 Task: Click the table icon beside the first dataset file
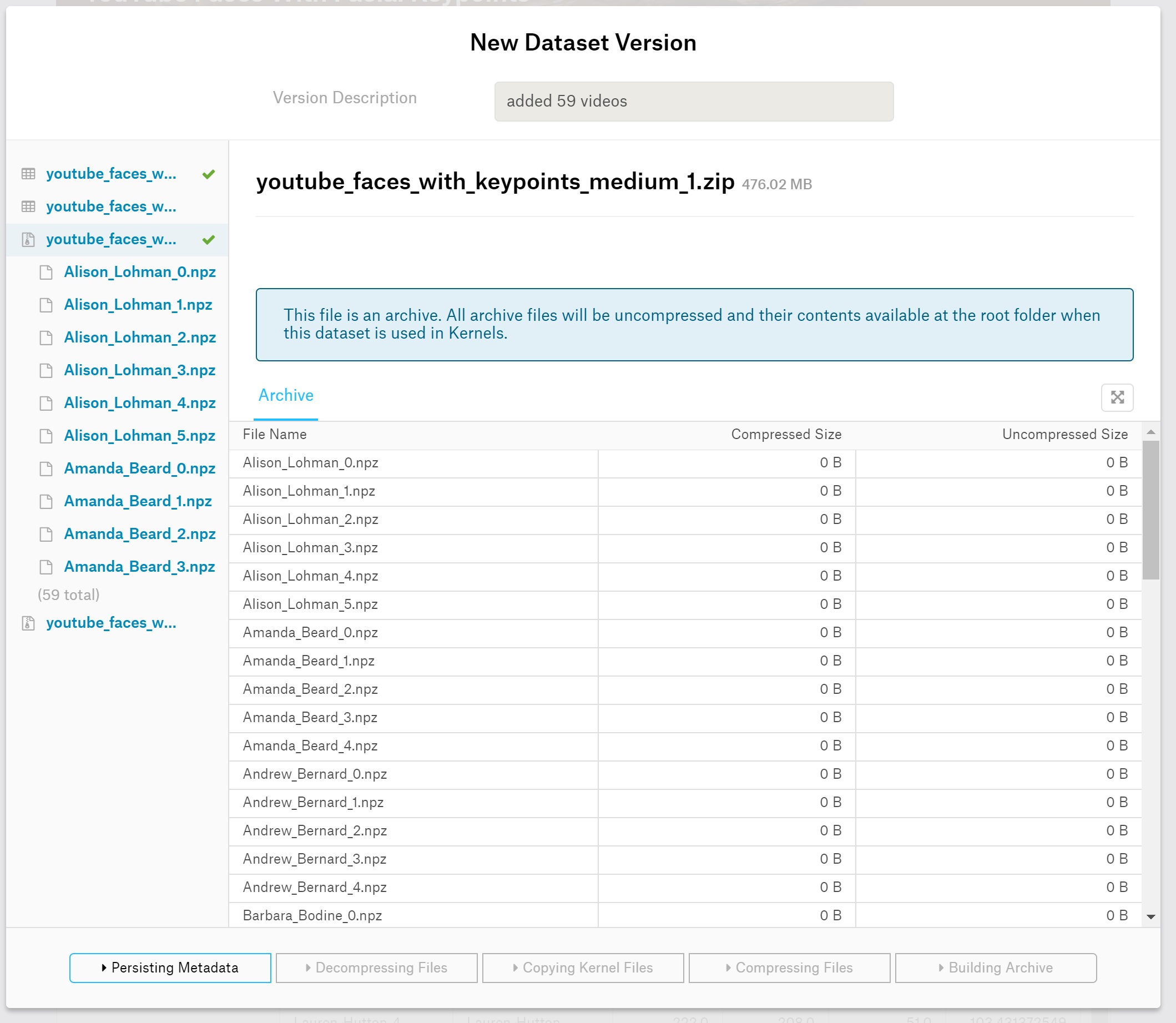pos(28,174)
